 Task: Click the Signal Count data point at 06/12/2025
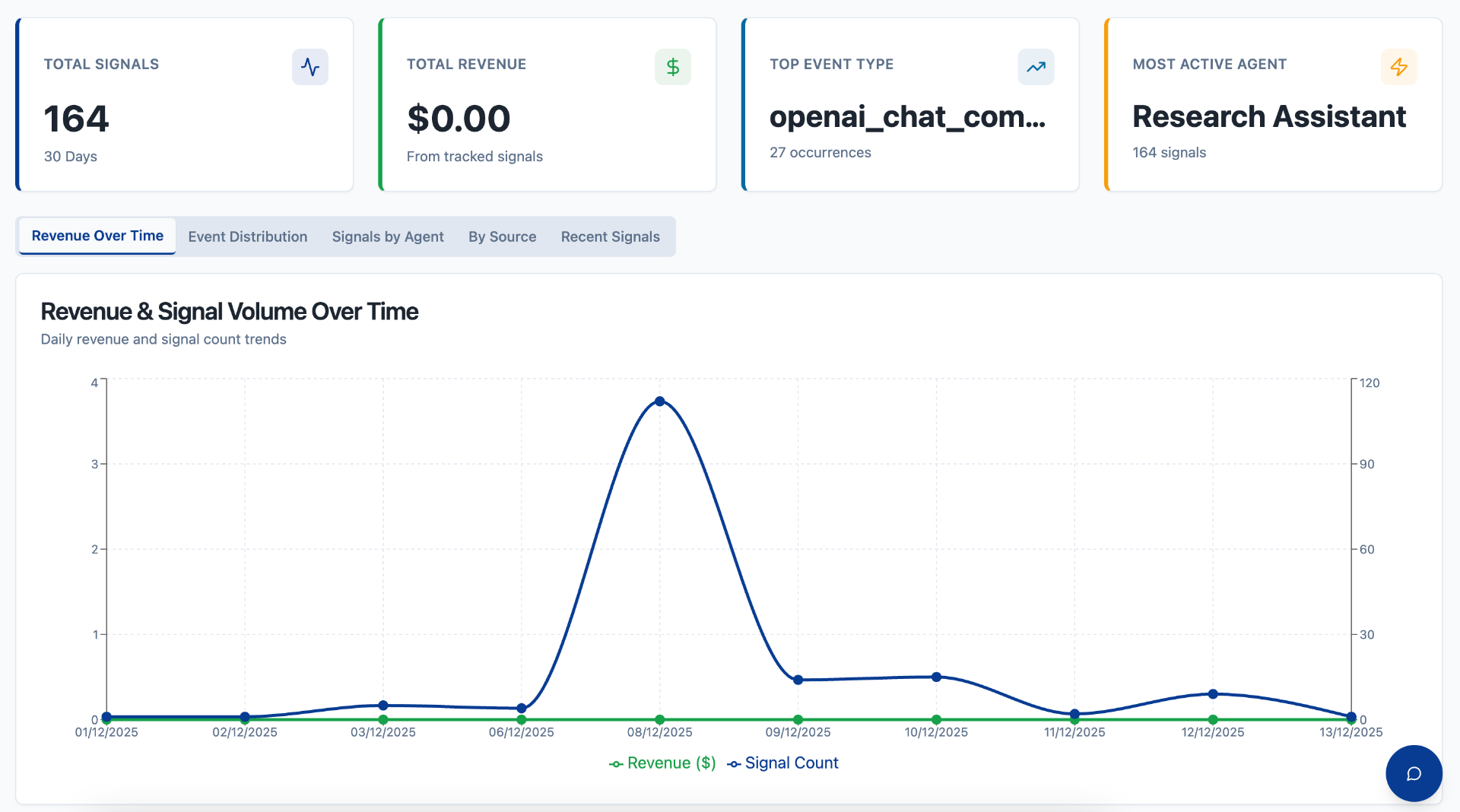pyautogui.click(x=522, y=708)
